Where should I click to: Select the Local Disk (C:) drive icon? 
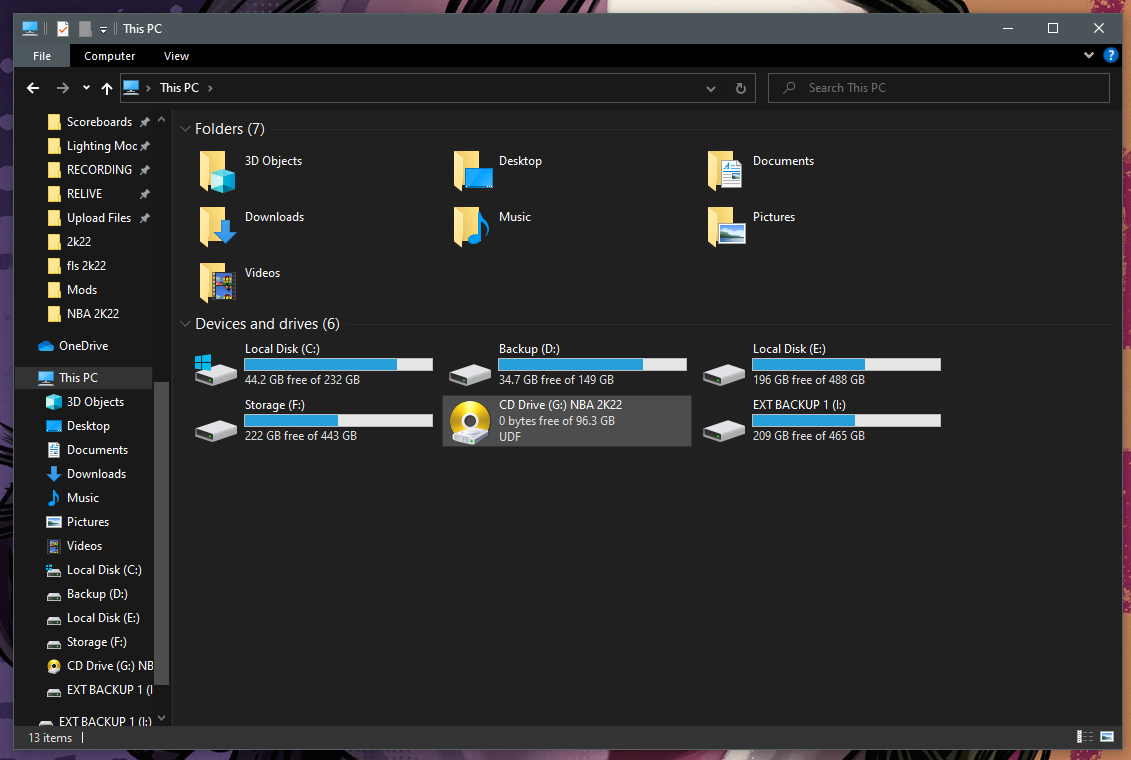coord(215,370)
